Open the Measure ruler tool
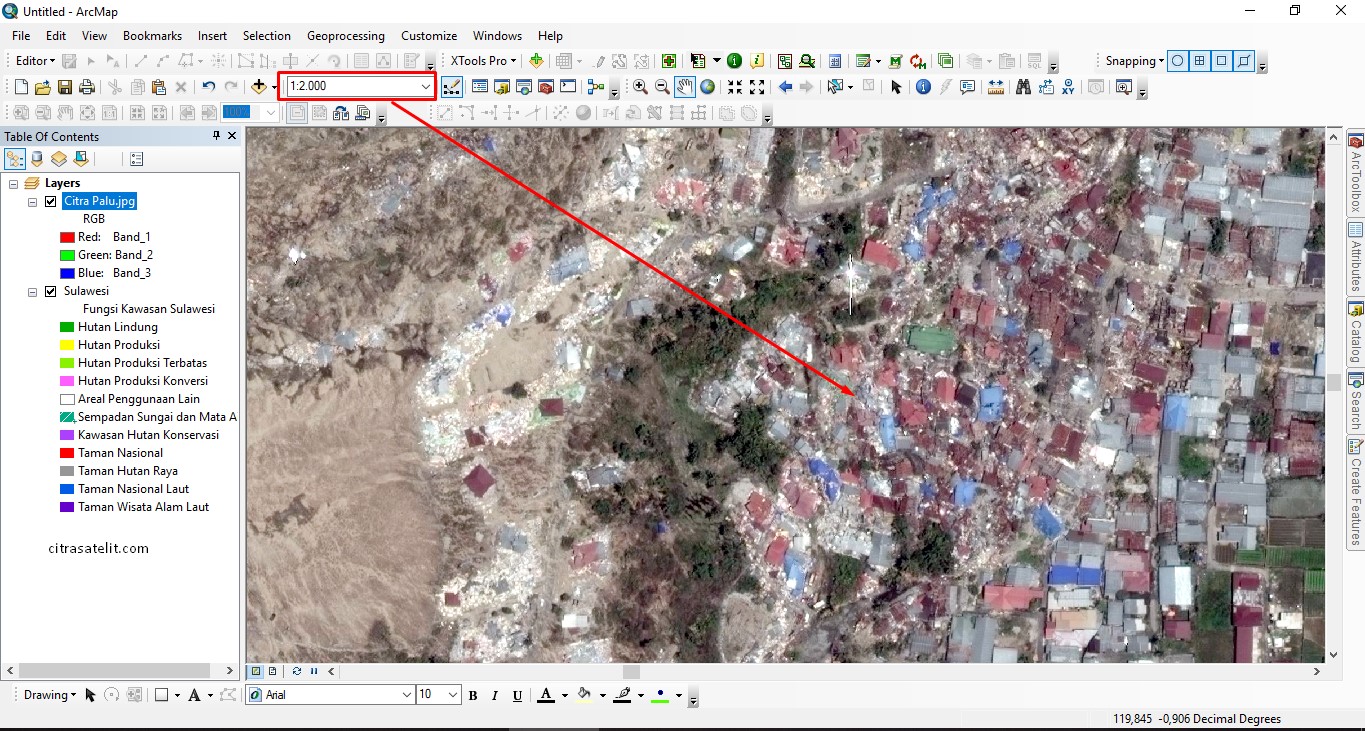The width and height of the screenshot is (1365, 731). point(995,87)
